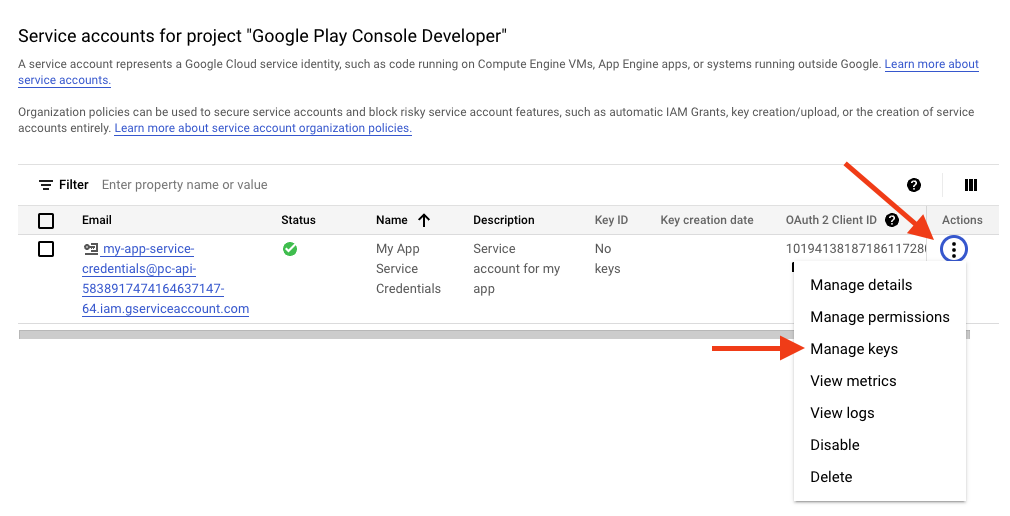Viewport: 1010px width, 516px height.
Task: Click the OAuth 2 Client ID help icon
Action: [x=891, y=220]
